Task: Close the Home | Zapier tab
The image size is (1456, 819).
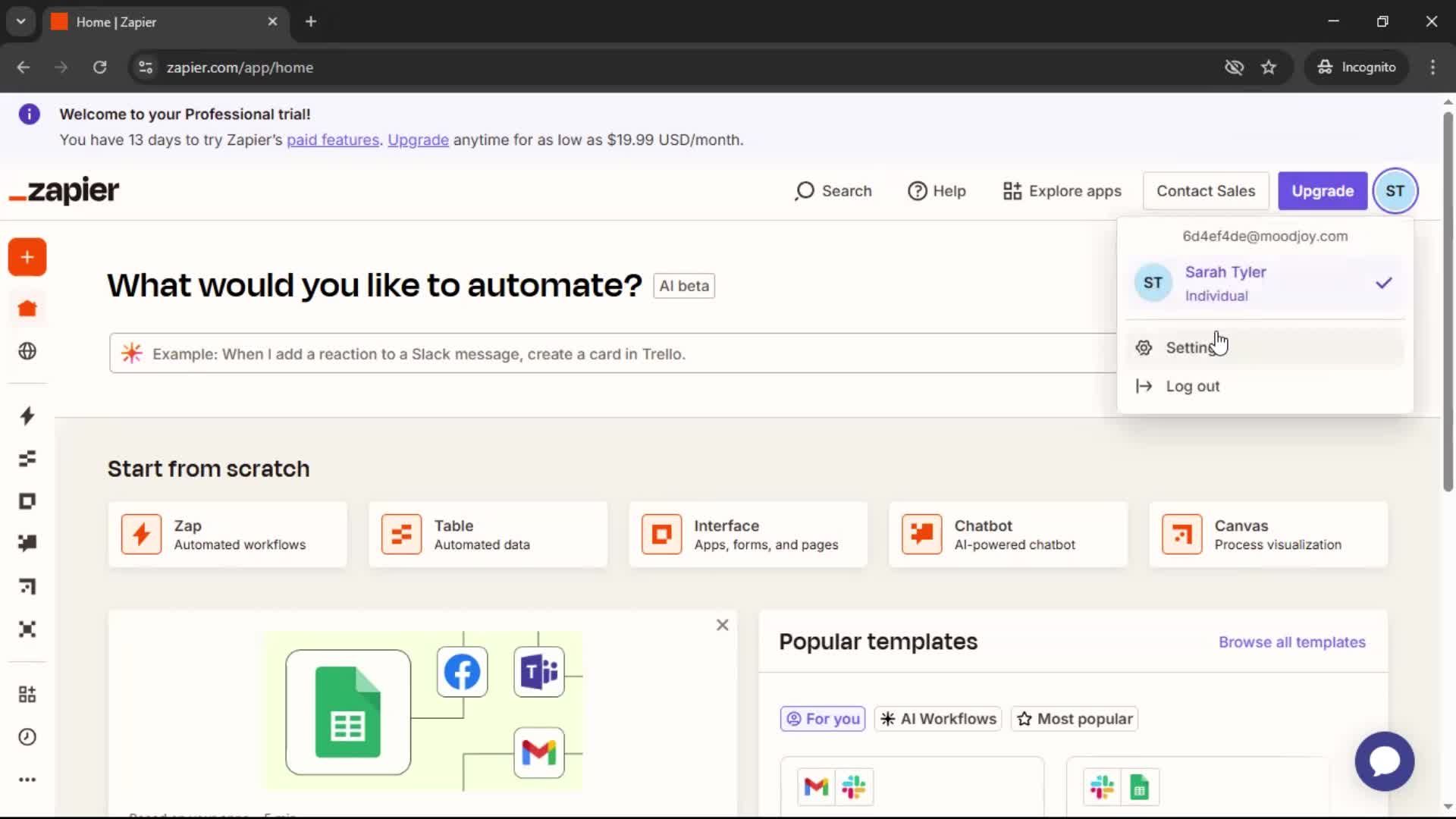Action: [272, 22]
